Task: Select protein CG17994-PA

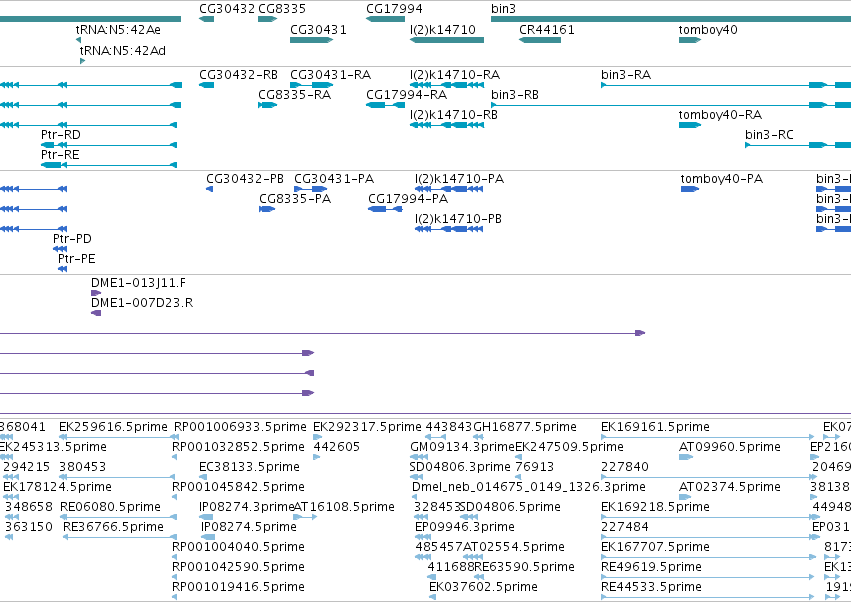Action: 385,209
